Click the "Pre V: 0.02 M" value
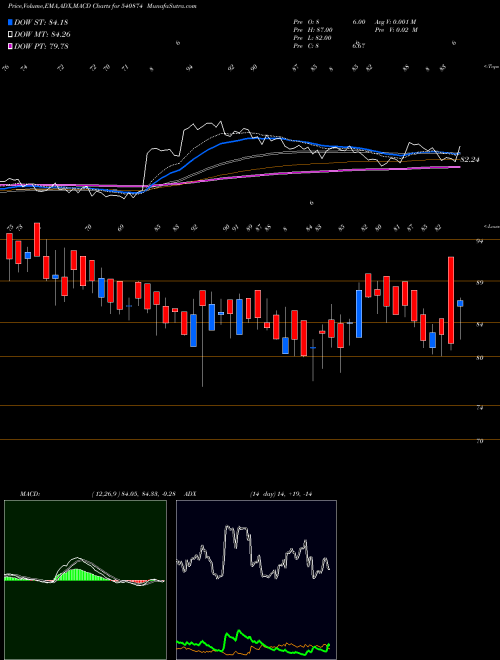Image resolution: width=500 pixels, height=660 pixels. [397, 30]
